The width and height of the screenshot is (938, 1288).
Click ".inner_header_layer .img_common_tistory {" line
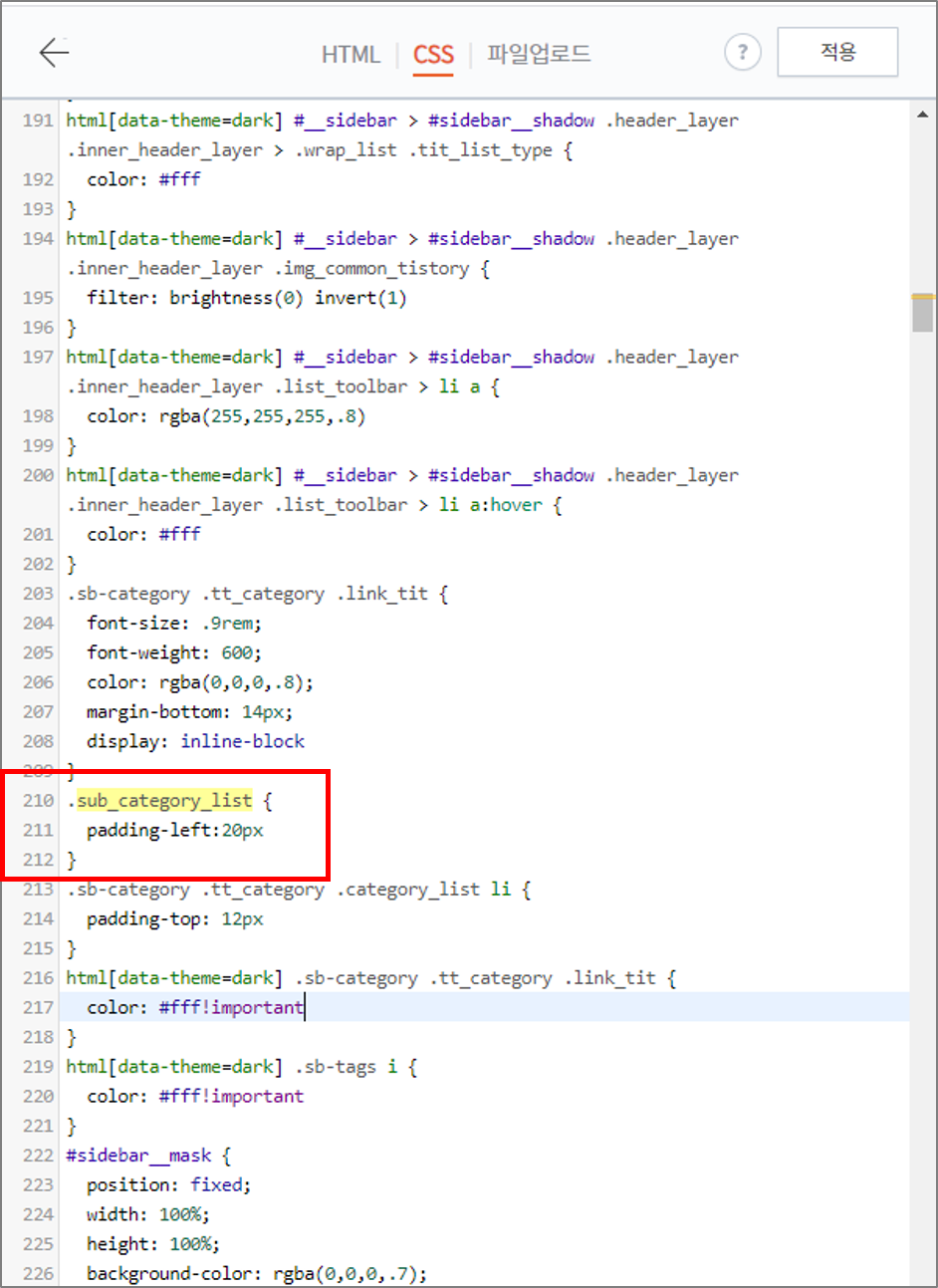pos(278,269)
